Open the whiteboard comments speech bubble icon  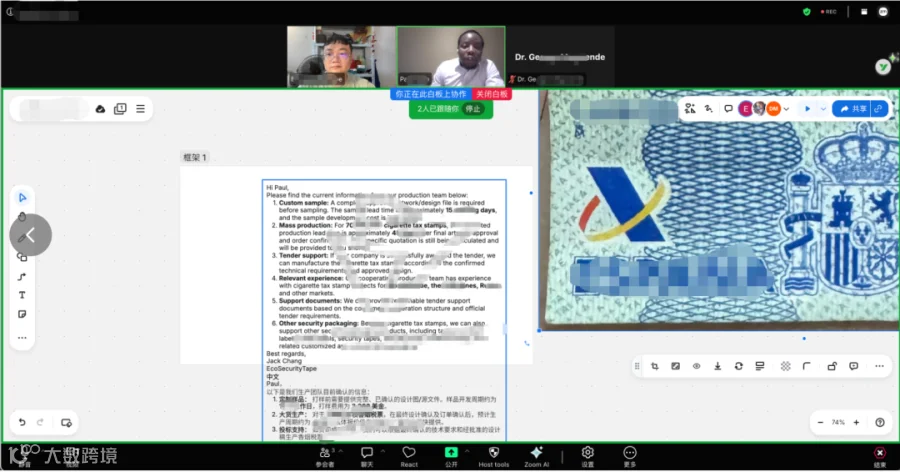click(728, 109)
